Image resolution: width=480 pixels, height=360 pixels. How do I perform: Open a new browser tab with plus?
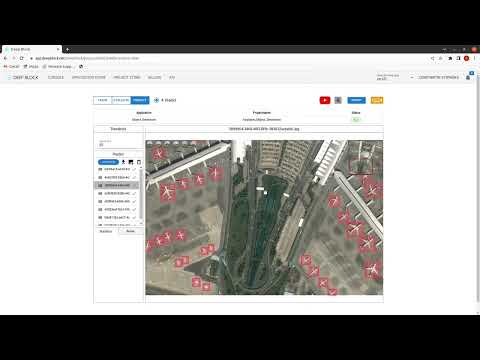[x=67, y=49]
